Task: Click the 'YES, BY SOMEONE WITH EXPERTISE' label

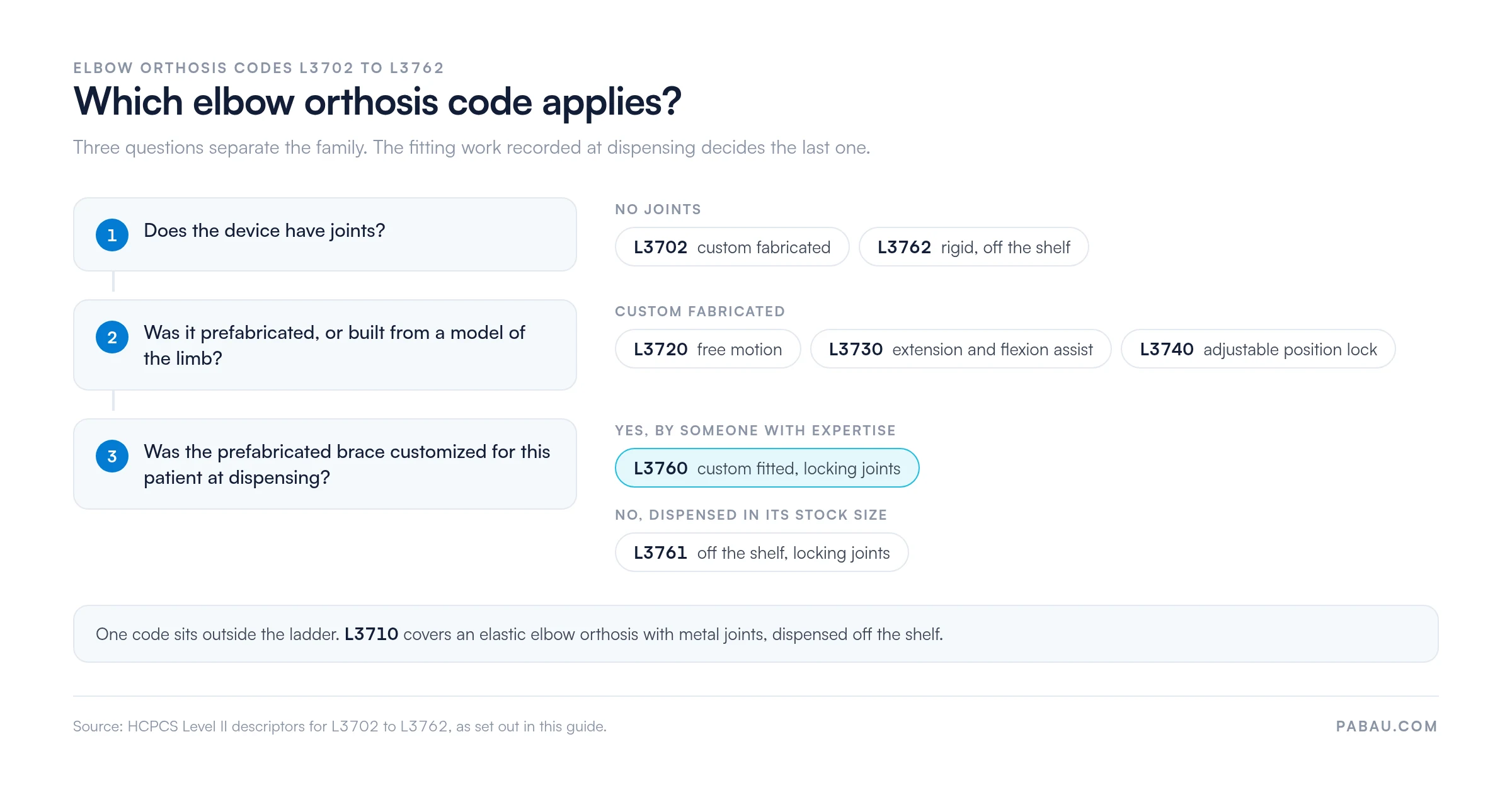Action: (x=755, y=430)
